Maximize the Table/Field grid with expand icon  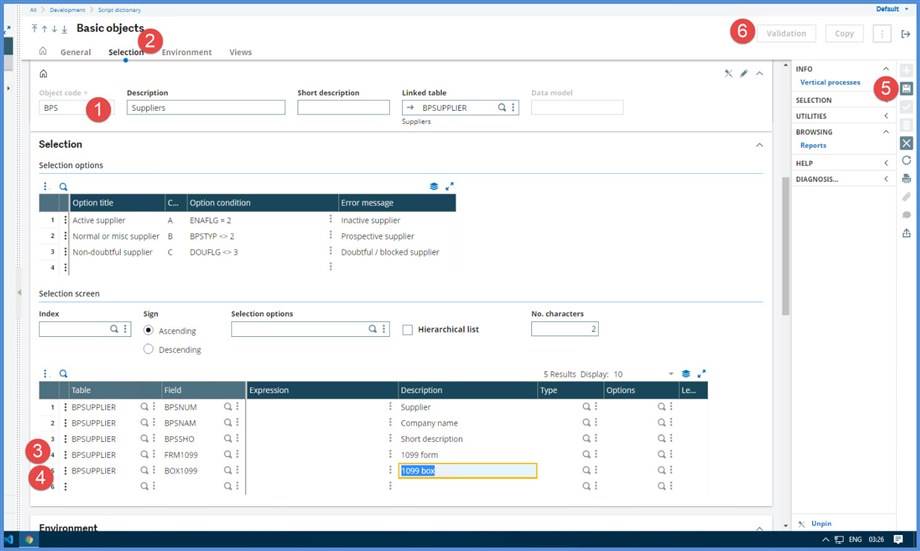coord(701,374)
